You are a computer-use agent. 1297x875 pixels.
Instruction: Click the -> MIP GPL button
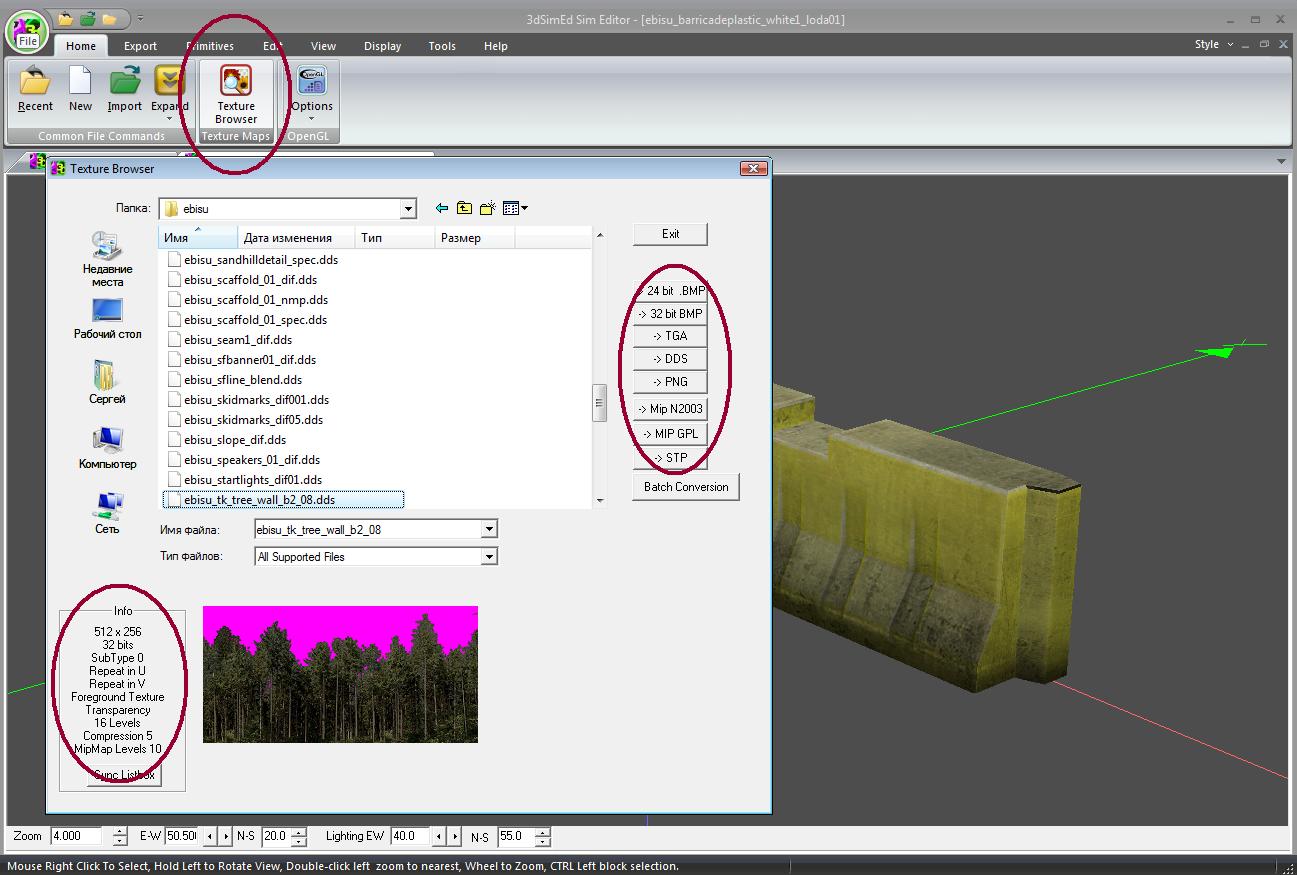pos(670,434)
